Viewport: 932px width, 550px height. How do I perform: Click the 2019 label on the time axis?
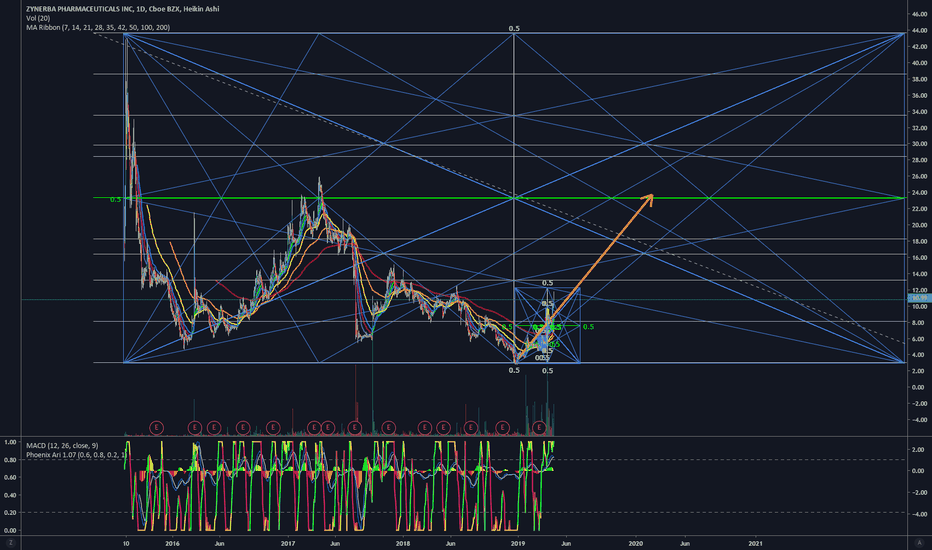[x=518, y=543]
